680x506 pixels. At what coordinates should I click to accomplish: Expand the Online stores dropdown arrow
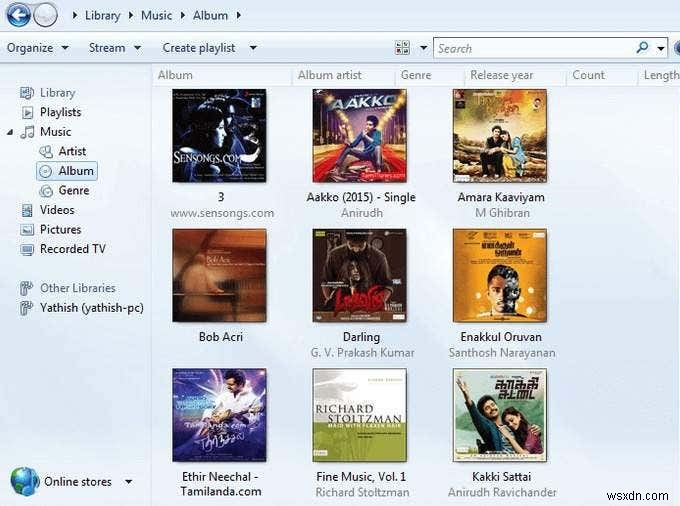pos(129,482)
